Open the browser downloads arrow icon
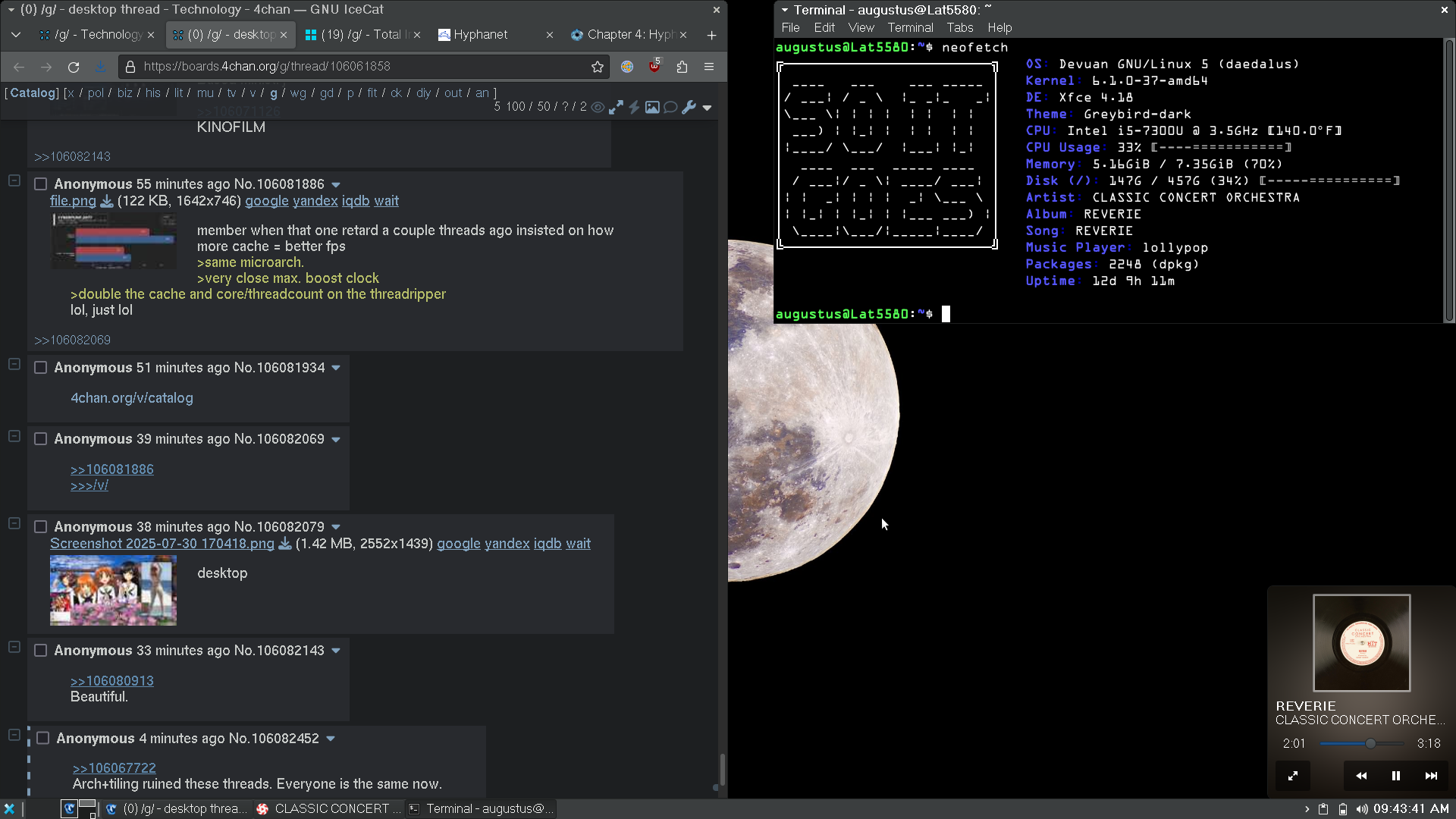 tap(100, 67)
